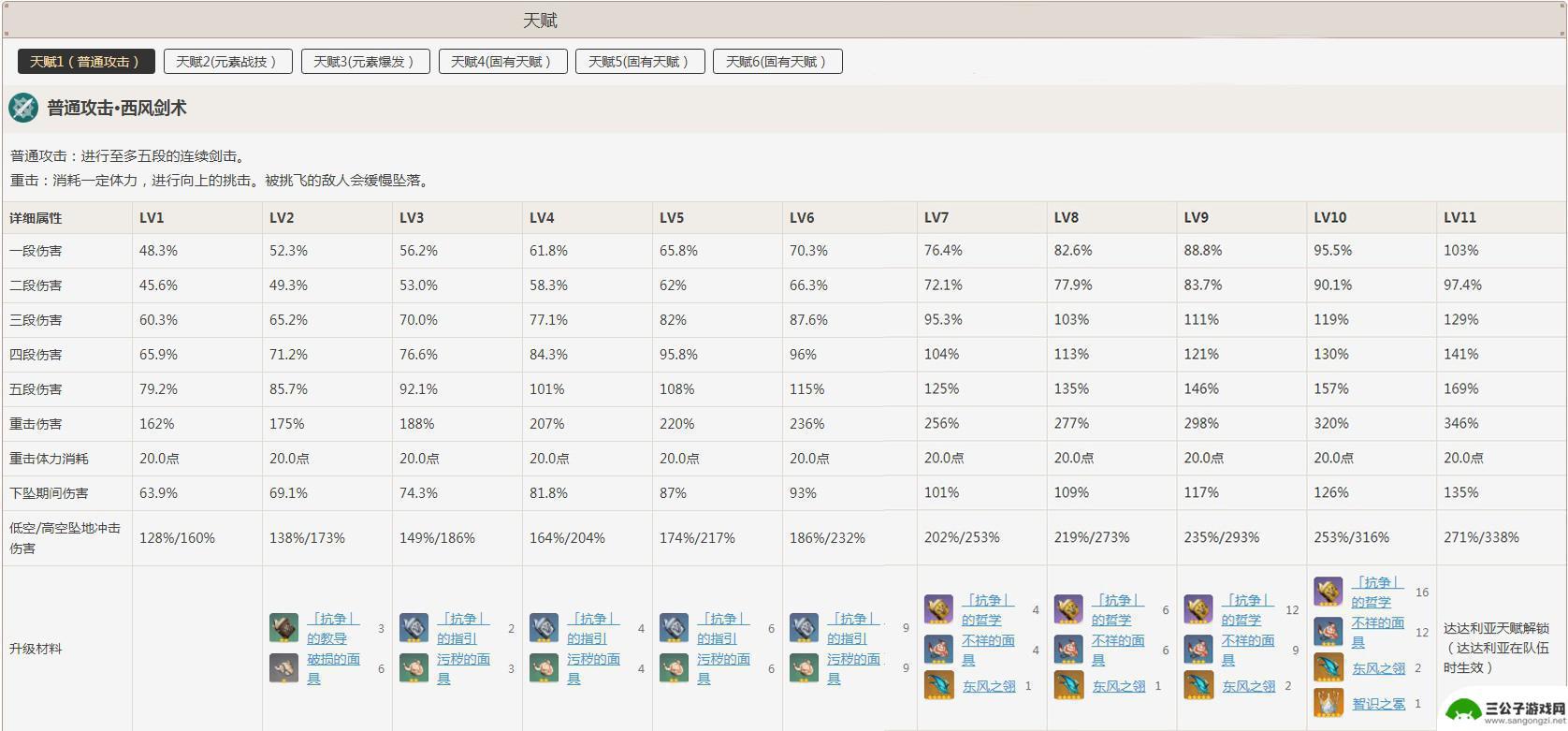Click the 重击体力消耗 row label
Screen dimensions: 1568x731
[x=49, y=459]
